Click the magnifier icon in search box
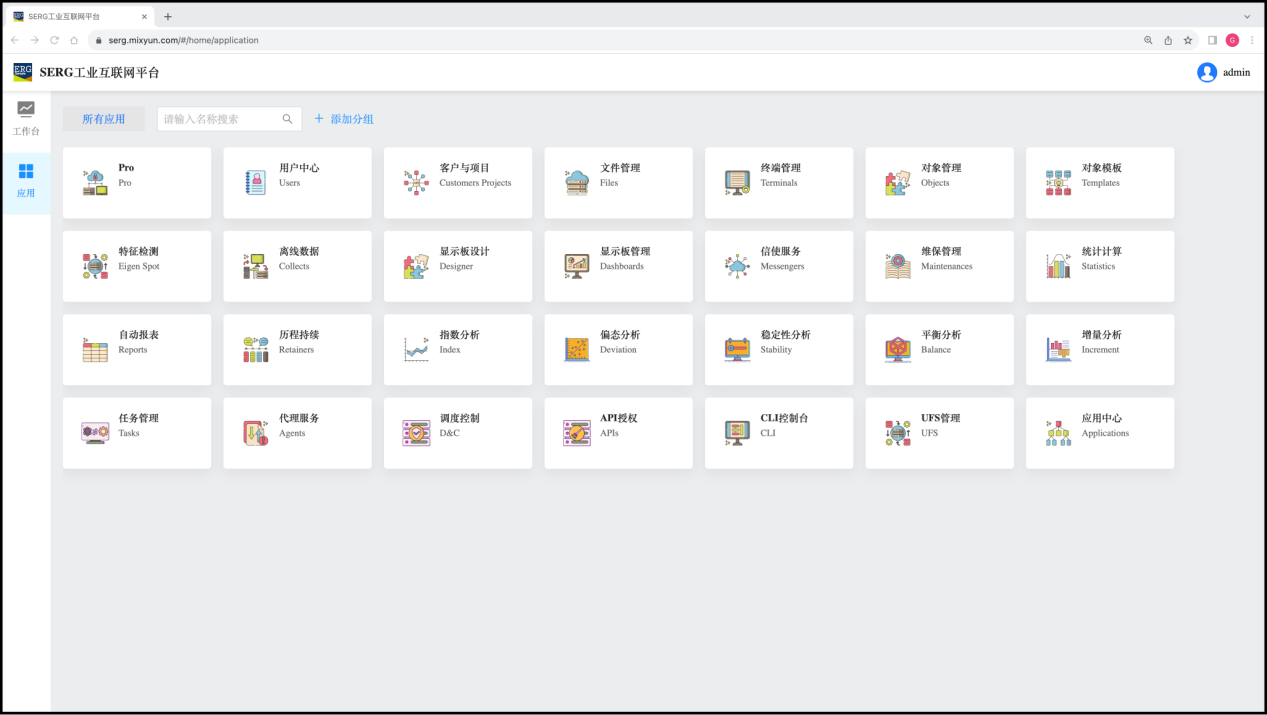Viewport: 1267px width, 715px height. click(x=288, y=119)
